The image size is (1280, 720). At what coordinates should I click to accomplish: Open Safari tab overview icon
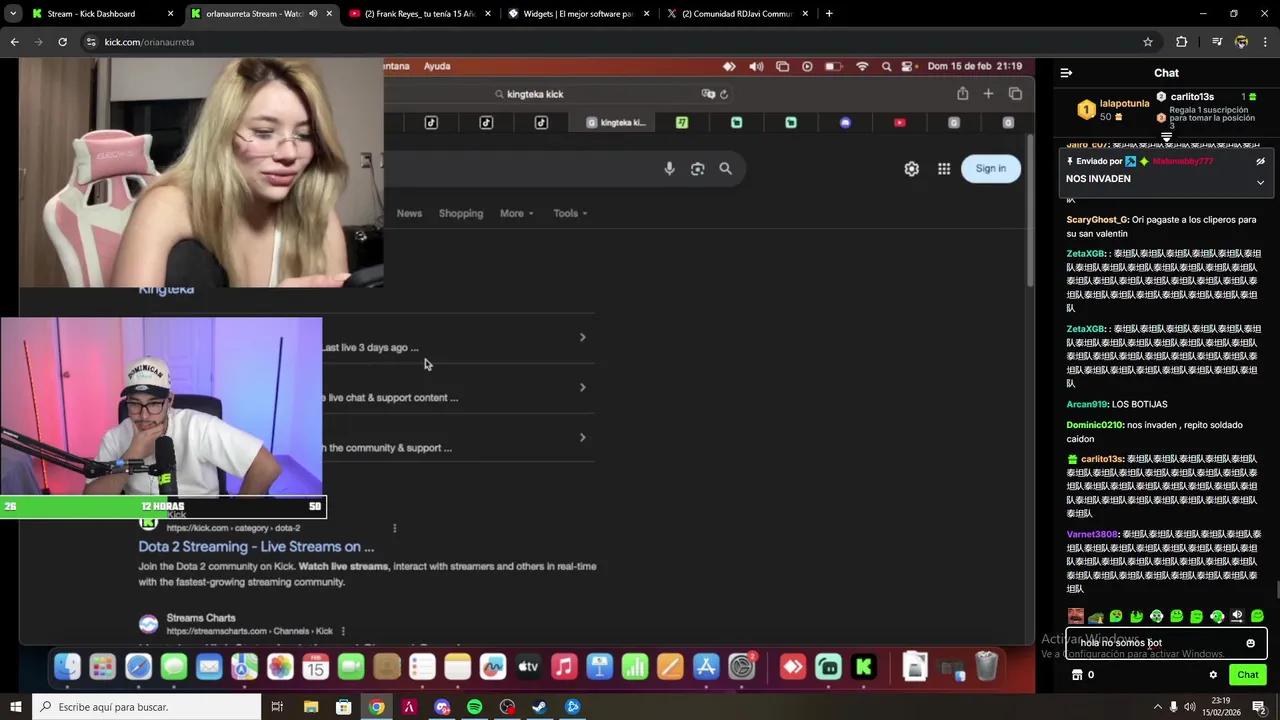coord(1015,94)
